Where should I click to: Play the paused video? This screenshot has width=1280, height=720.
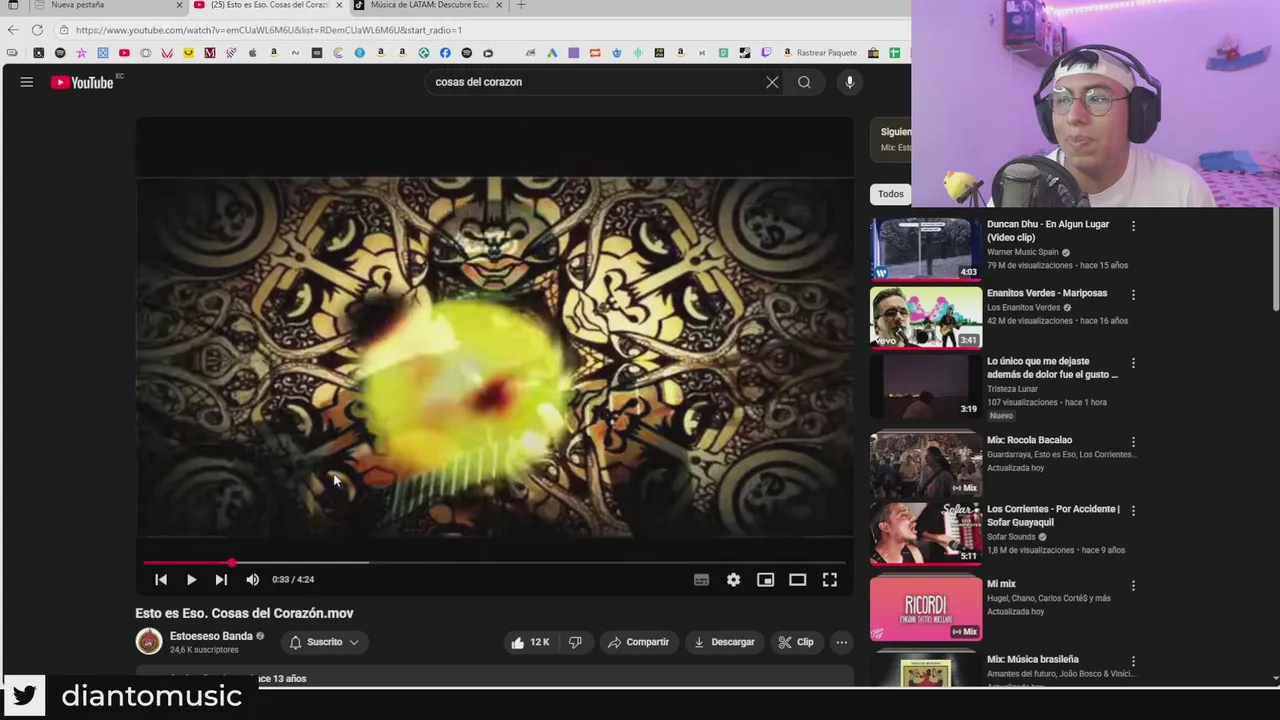(191, 579)
